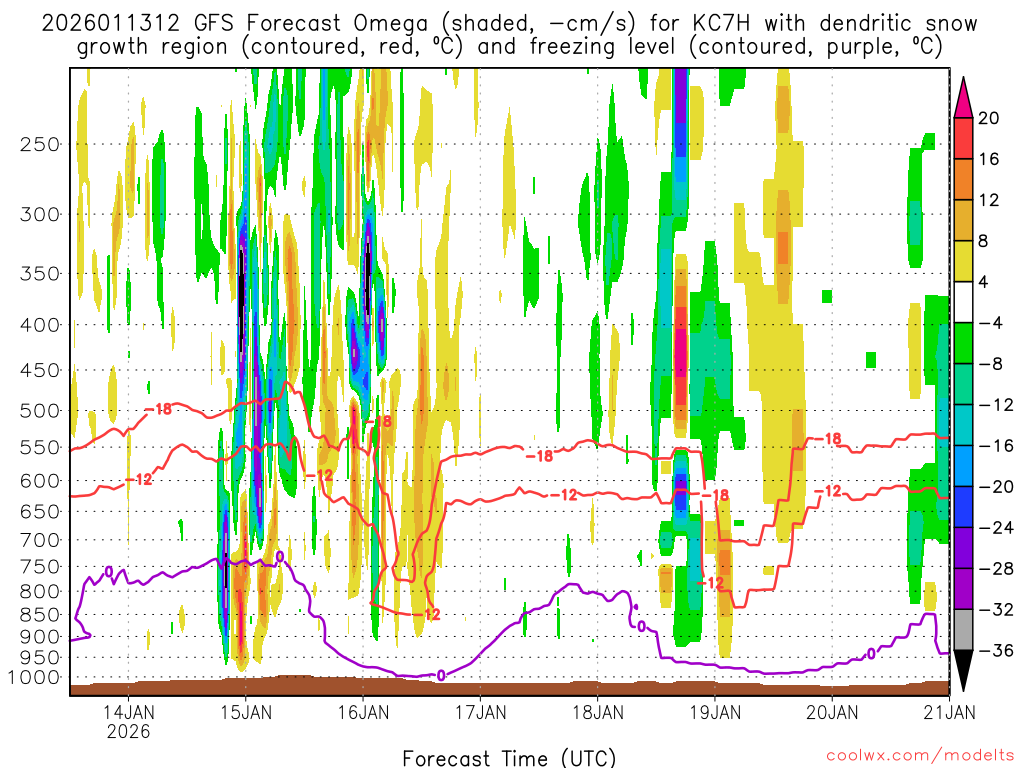The width and height of the screenshot is (1024, 768).
Task: Click the 350 pressure level label
Action: tap(40, 274)
